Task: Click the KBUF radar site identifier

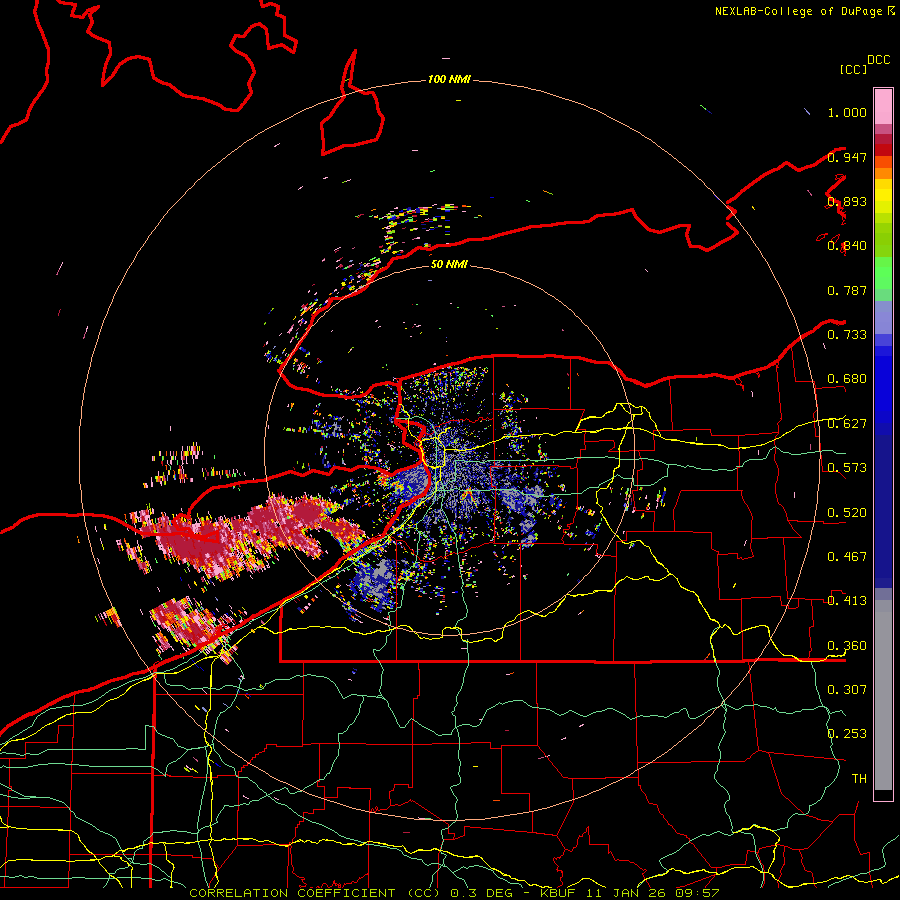Action: (557, 893)
